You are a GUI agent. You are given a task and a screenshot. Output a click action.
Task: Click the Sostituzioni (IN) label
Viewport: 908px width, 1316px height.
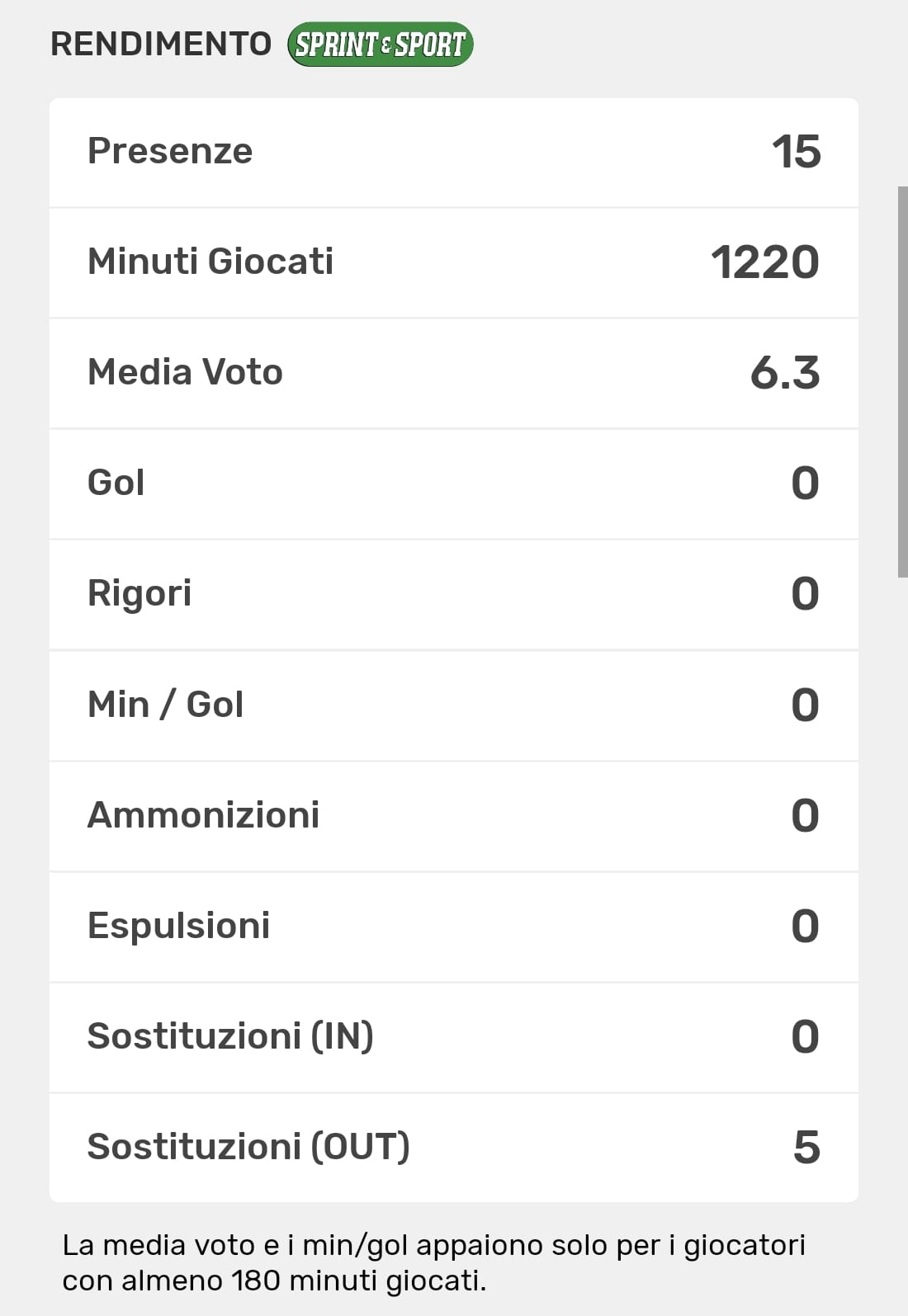coord(230,1036)
